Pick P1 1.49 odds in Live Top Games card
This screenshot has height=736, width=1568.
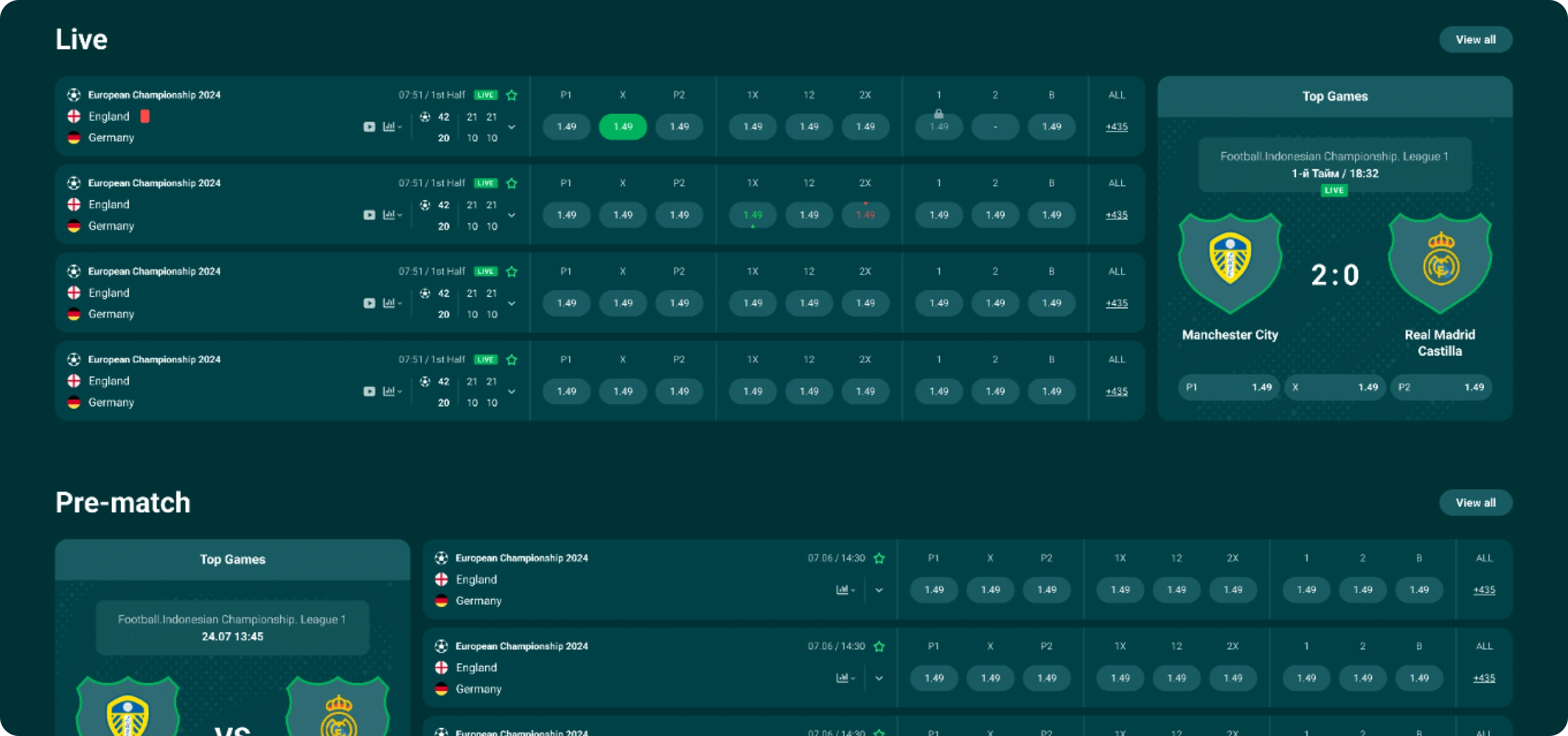click(1228, 387)
